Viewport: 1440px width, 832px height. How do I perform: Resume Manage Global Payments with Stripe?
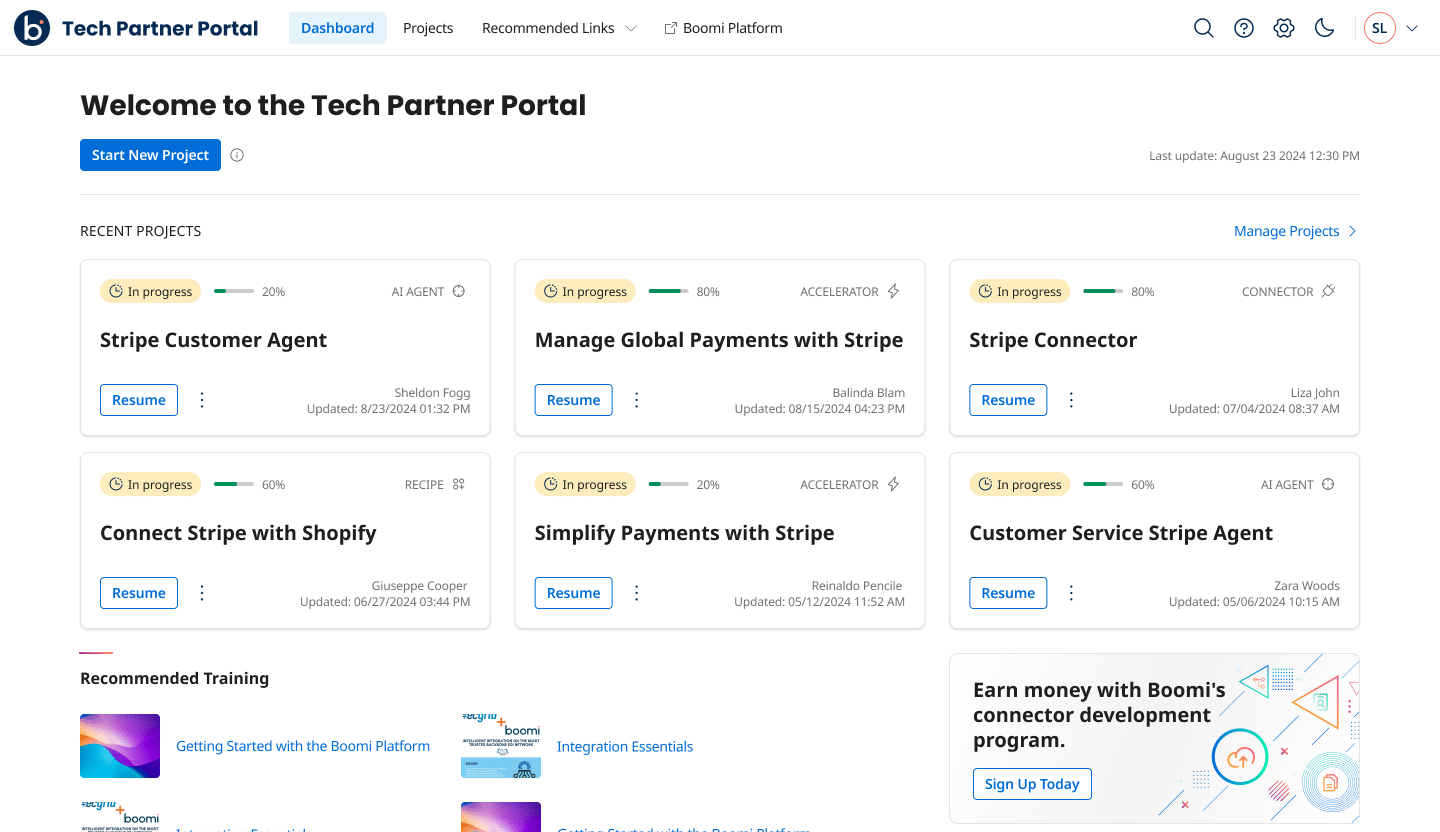(574, 400)
